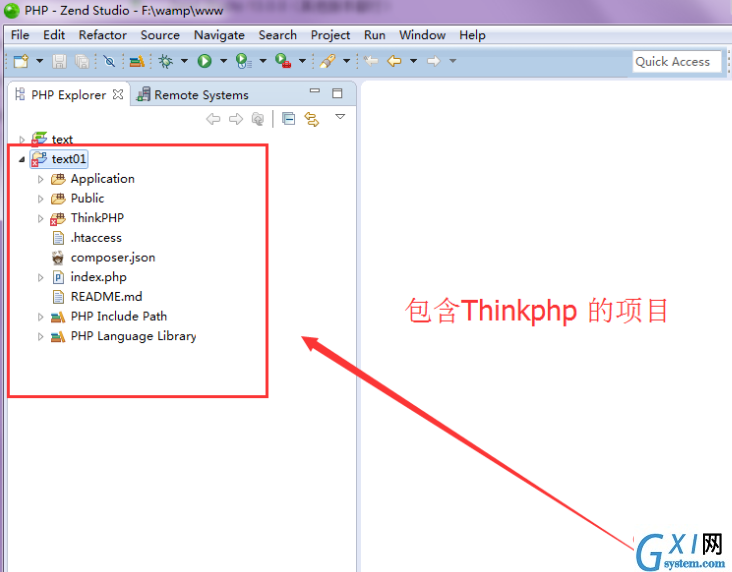The height and width of the screenshot is (572, 732).
Task: Open the Source menu
Action: point(160,35)
